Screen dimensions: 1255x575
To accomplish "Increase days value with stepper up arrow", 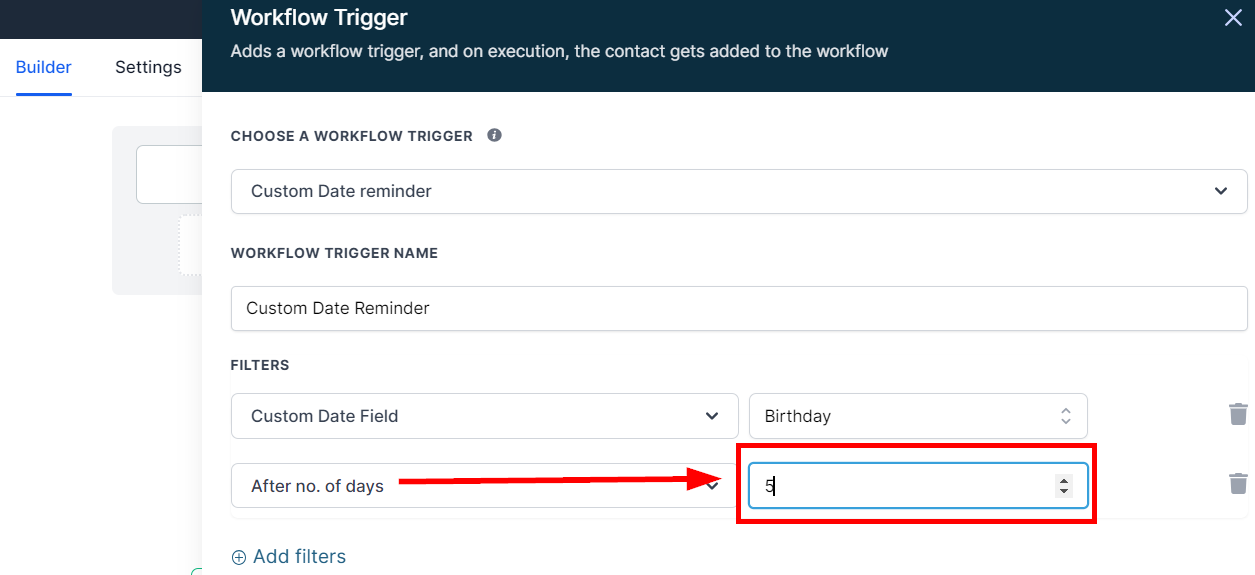I will click(x=1064, y=480).
